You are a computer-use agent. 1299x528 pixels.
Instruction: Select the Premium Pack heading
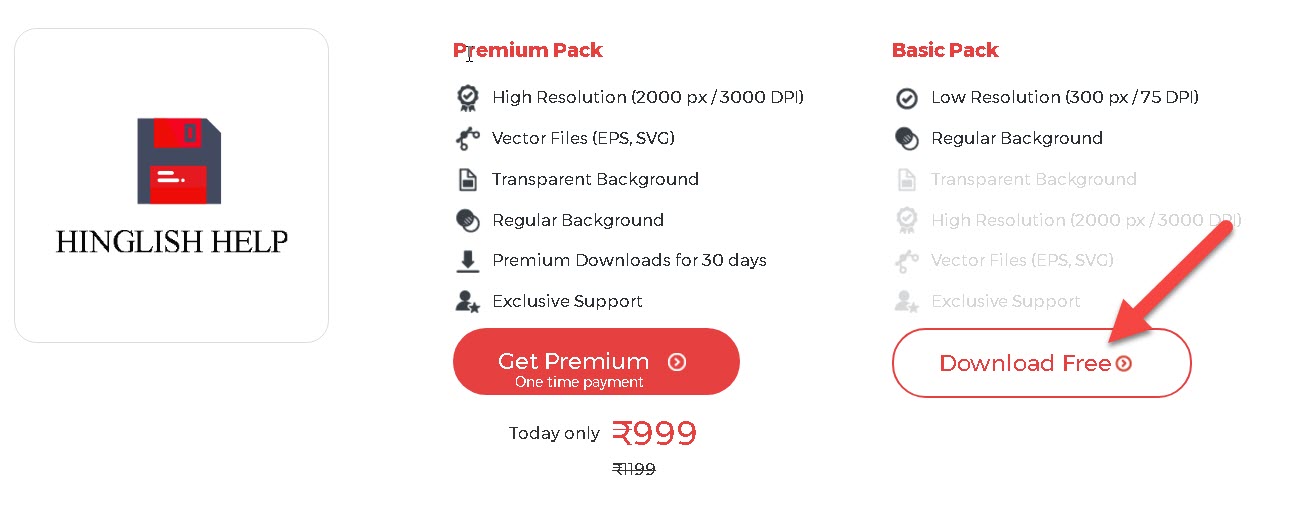pos(528,50)
